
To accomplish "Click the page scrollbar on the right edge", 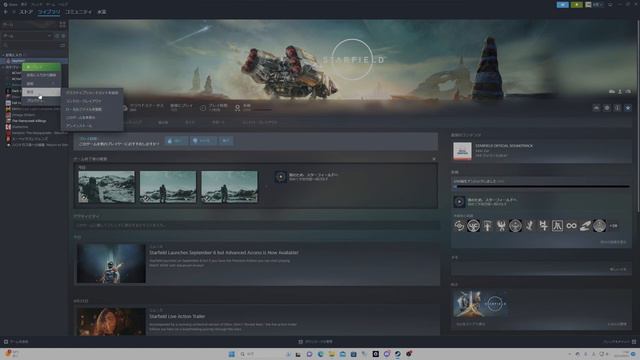I will click(x=637, y=116).
